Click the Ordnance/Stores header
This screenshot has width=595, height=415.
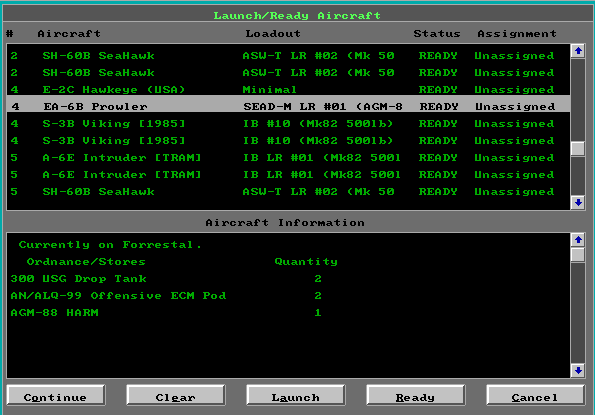tap(86, 262)
